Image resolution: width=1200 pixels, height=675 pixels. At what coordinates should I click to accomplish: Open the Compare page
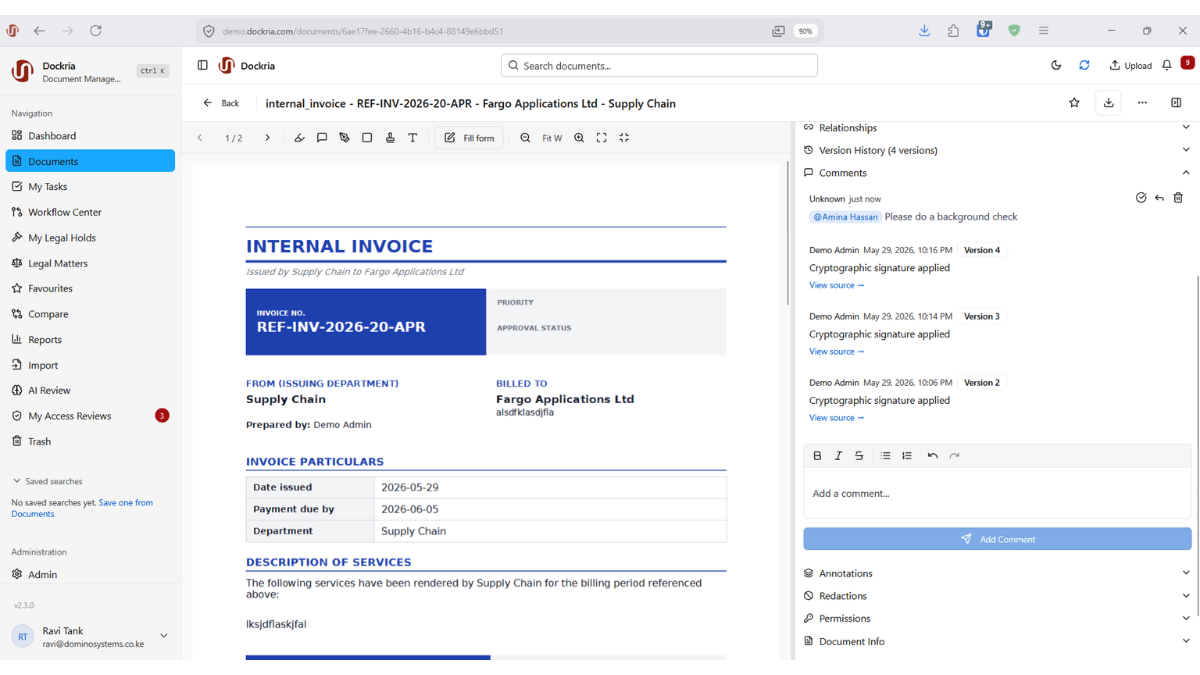coord(90,314)
